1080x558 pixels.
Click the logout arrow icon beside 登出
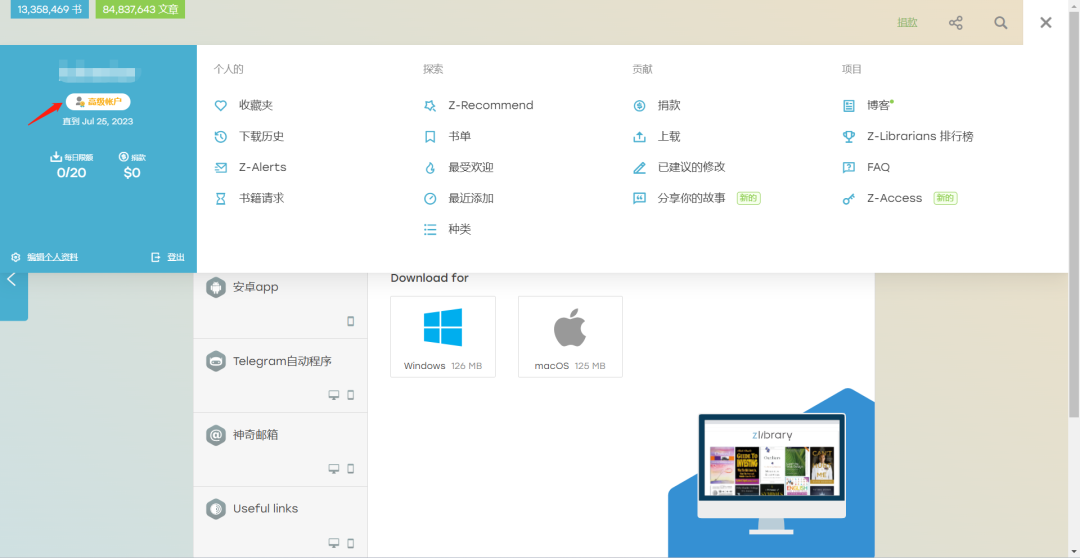[156, 257]
